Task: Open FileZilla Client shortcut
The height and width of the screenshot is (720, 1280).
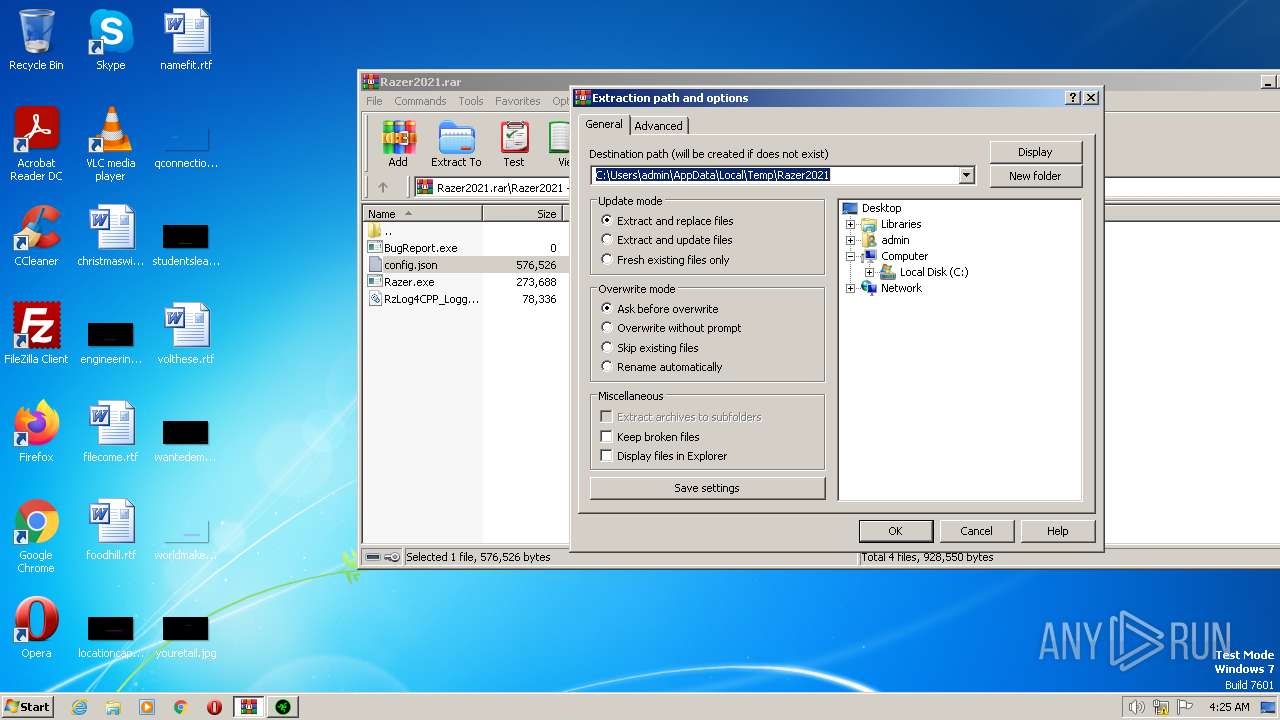Action: click(x=36, y=334)
